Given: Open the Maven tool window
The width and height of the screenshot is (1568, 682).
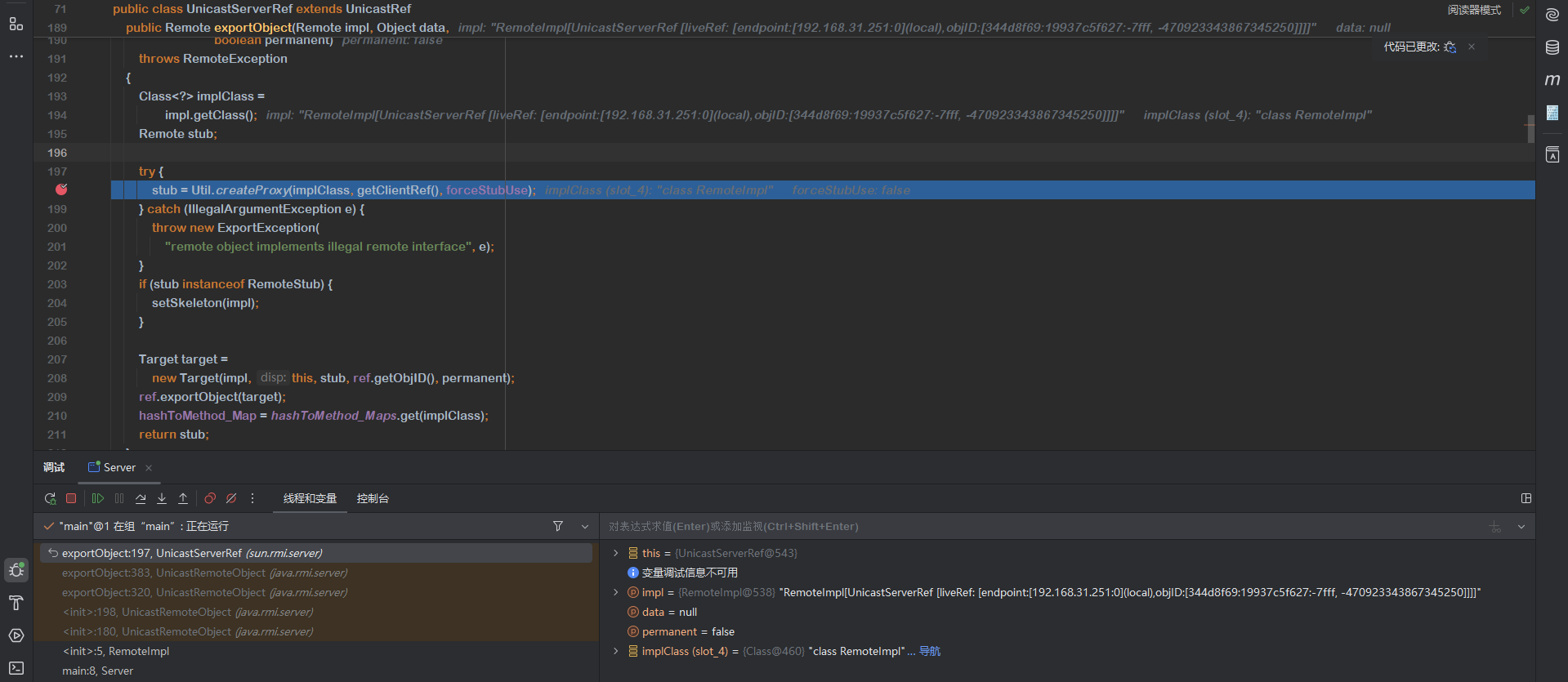Looking at the screenshot, I should coord(1552,80).
